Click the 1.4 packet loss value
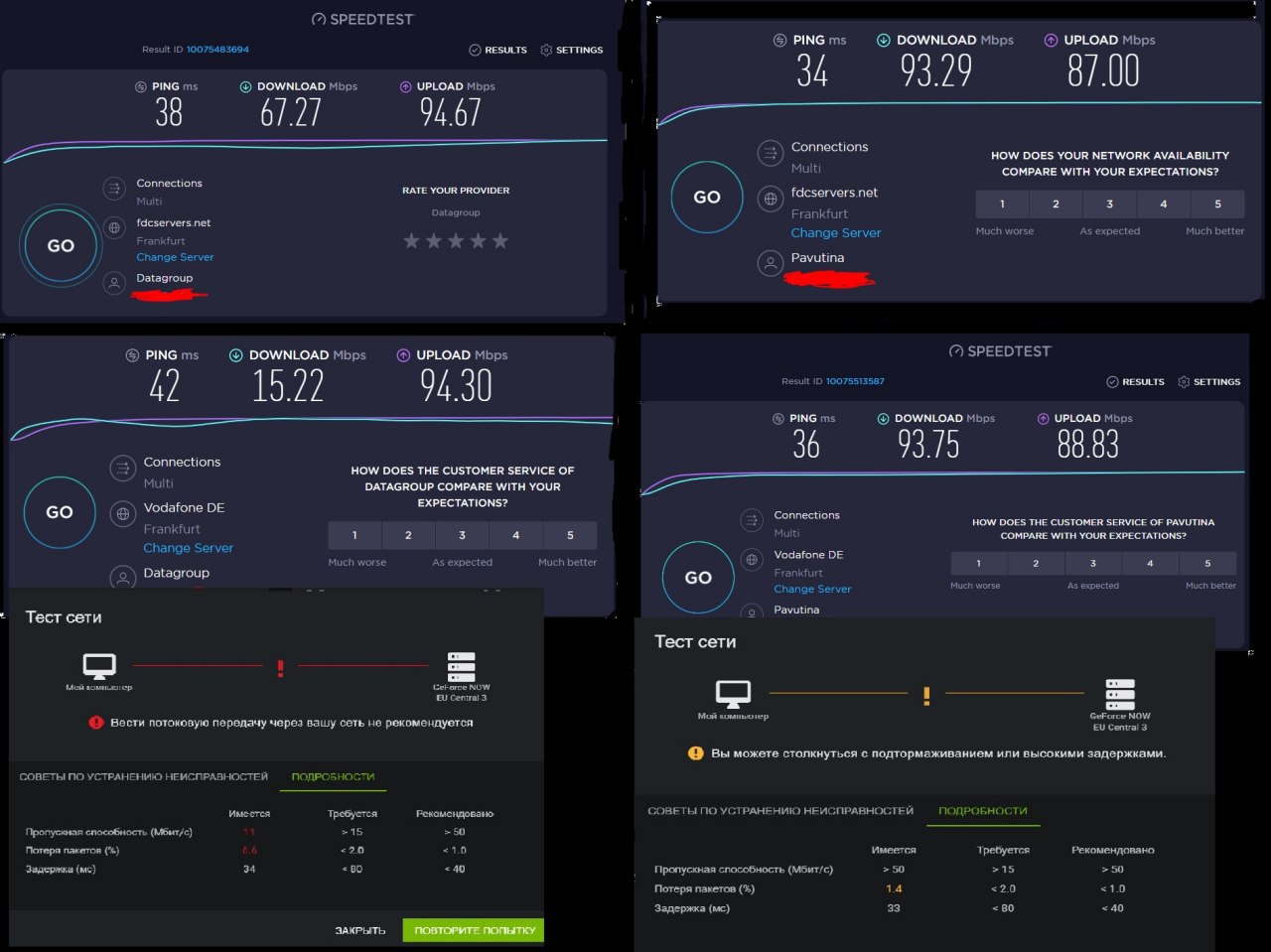Image resolution: width=1271 pixels, height=952 pixels. coord(894,888)
